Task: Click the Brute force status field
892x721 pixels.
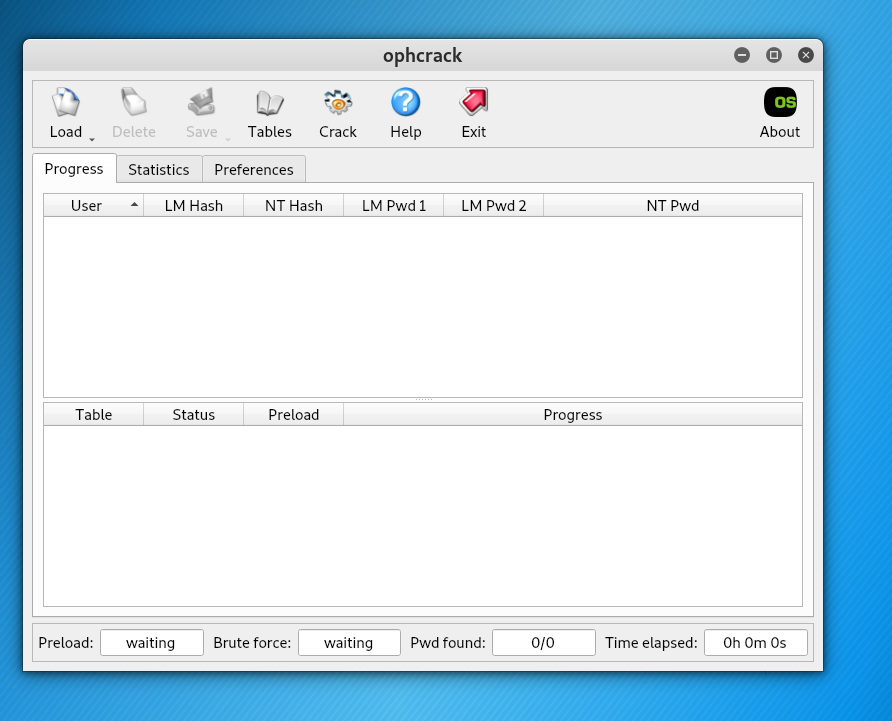Action: click(349, 642)
